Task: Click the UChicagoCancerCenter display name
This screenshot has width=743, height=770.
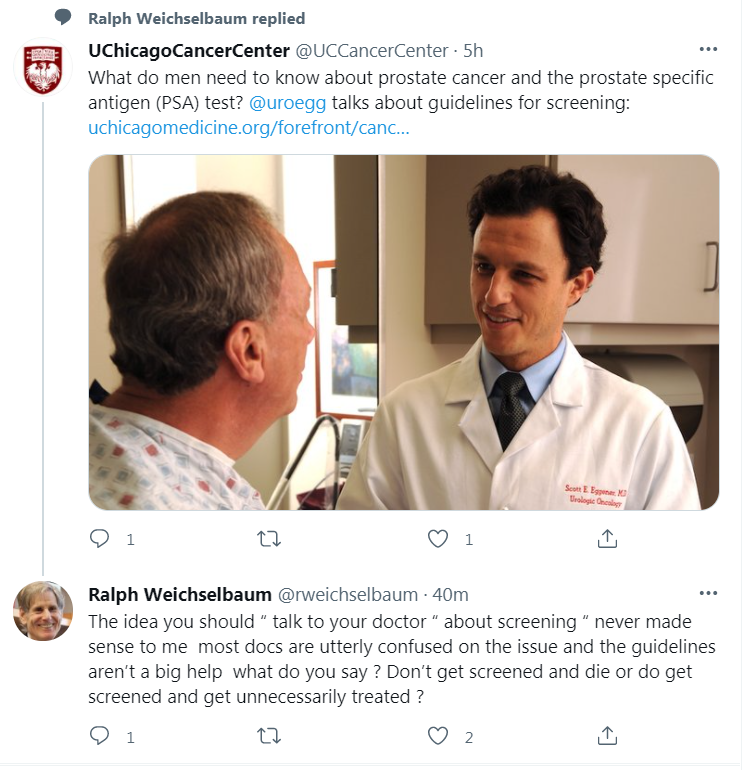Action: [189, 51]
